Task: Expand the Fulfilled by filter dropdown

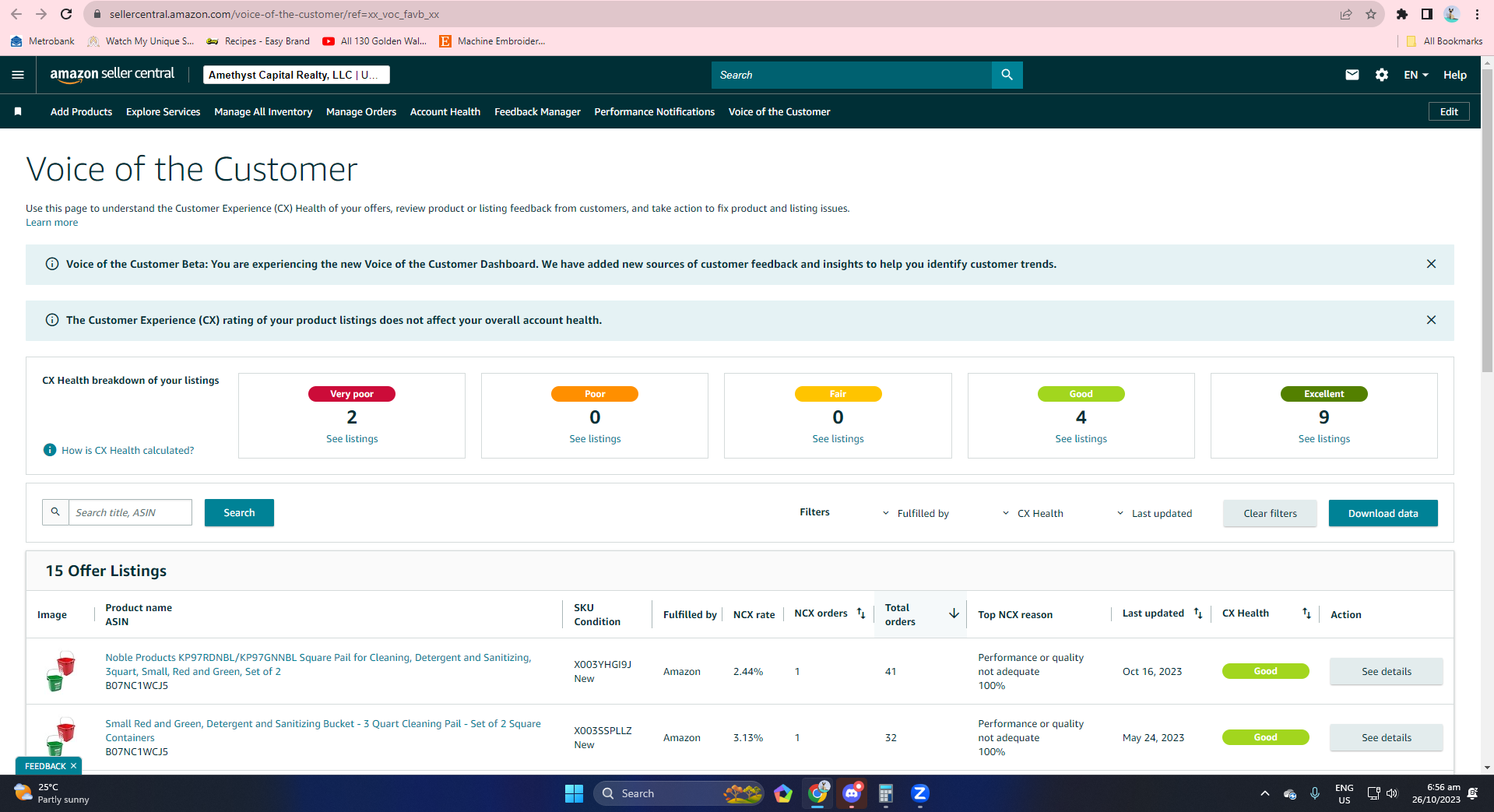Action: [x=916, y=513]
